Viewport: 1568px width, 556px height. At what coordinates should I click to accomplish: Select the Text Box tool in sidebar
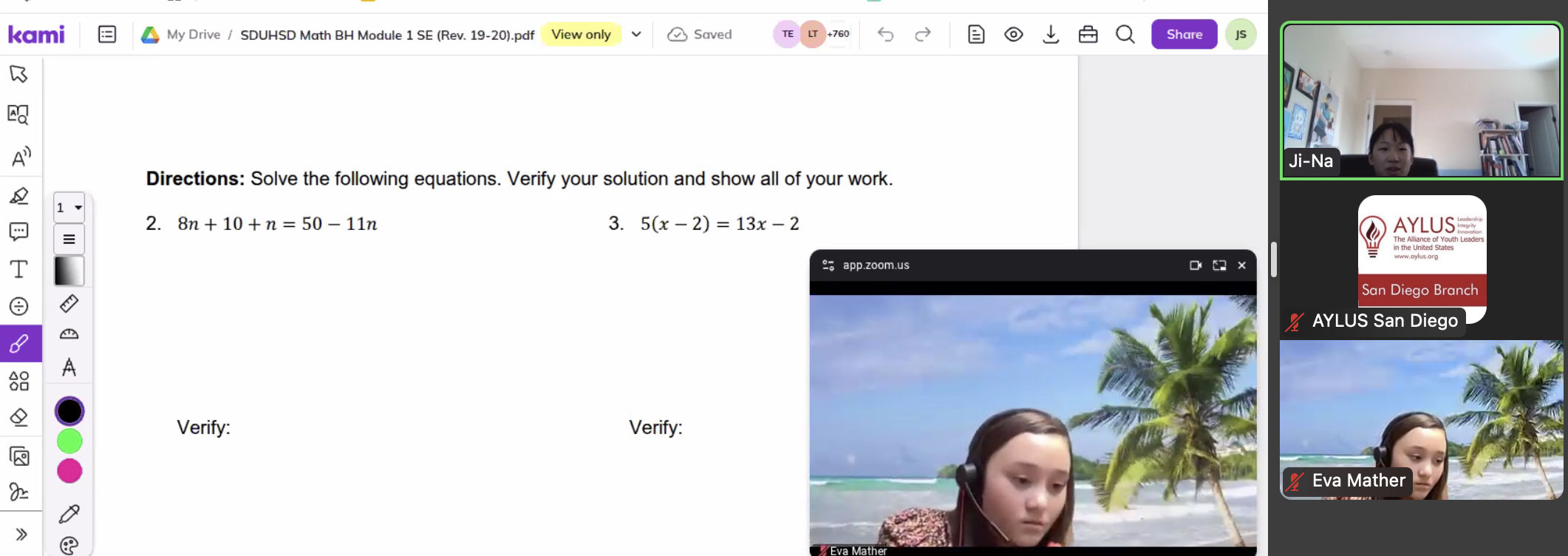pos(18,269)
